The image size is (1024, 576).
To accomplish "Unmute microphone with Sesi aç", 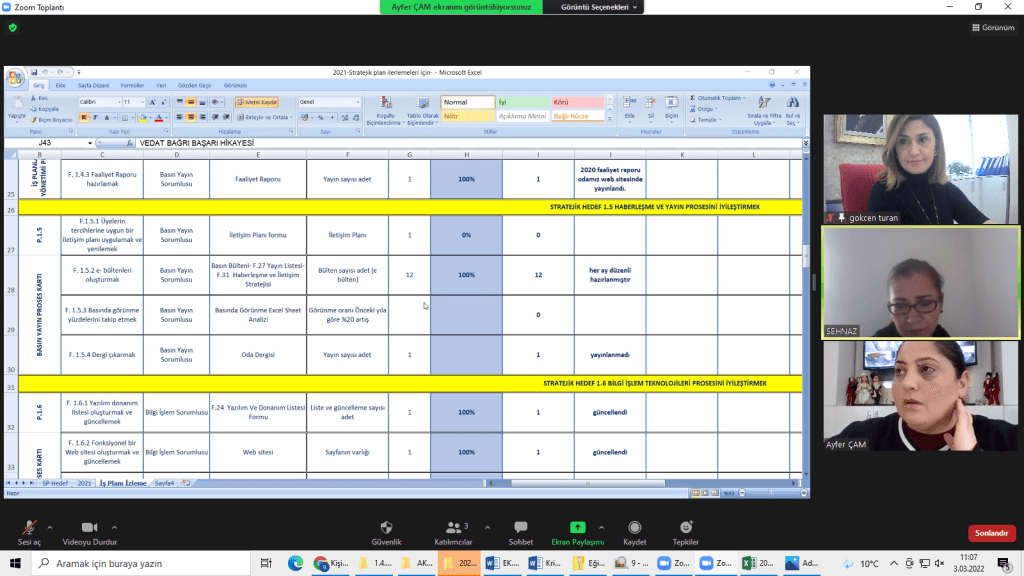I will (x=29, y=528).
